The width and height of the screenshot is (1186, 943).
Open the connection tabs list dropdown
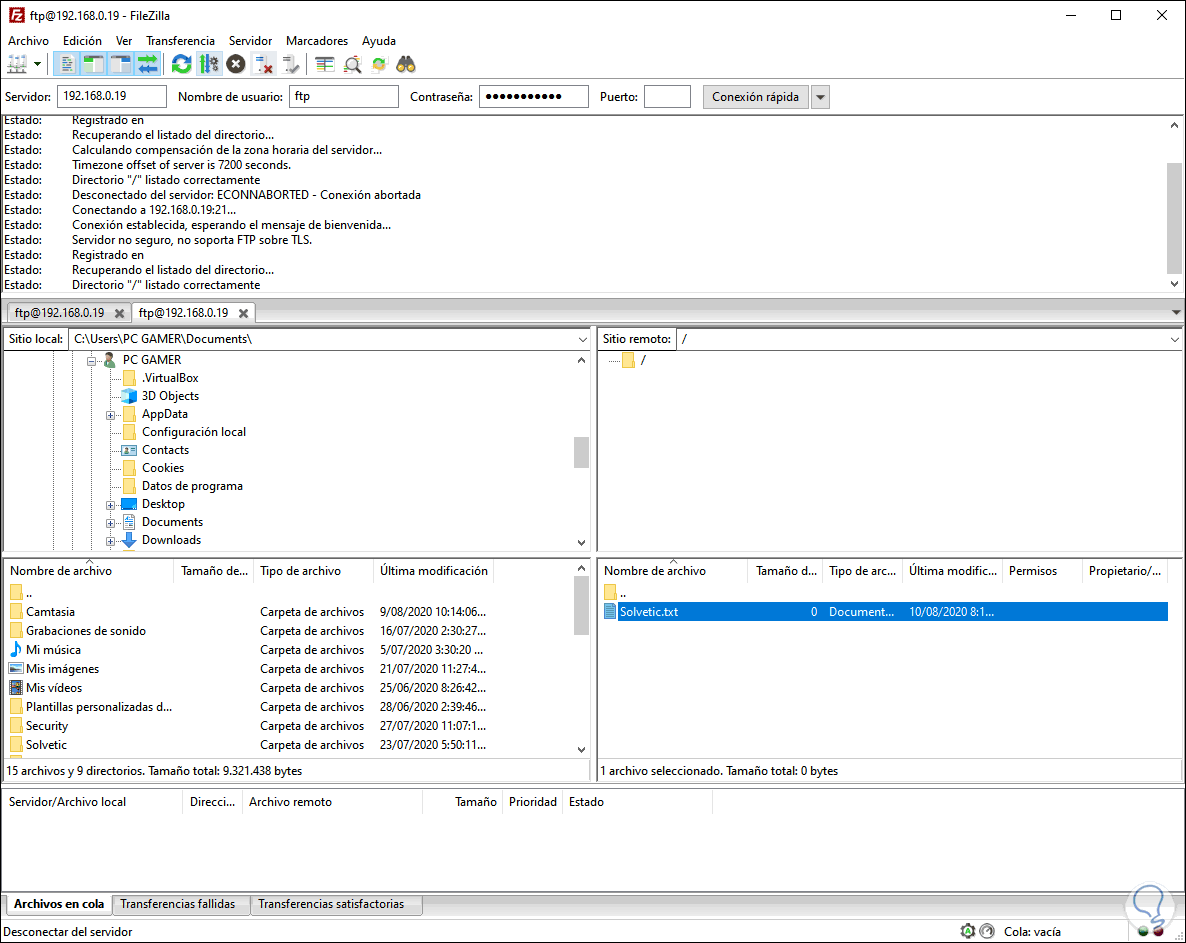coord(1176,312)
